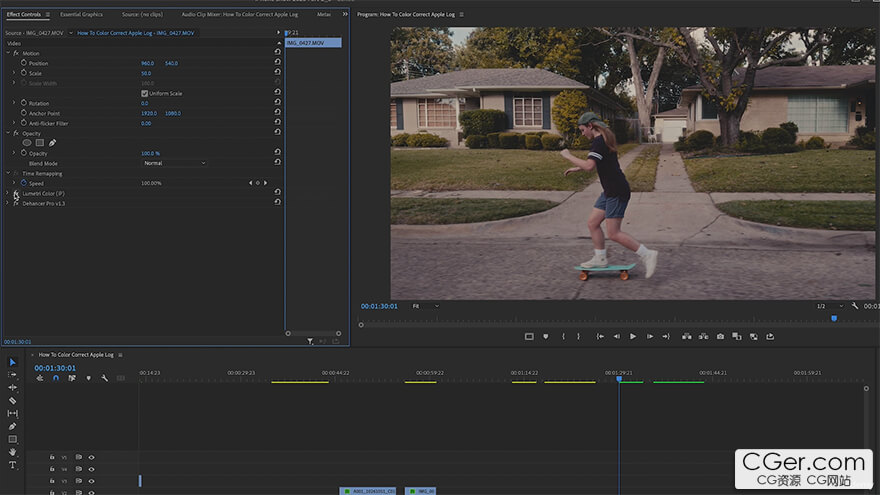The height and width of the screenshot is (495, 880).
Task: Reset the Position parameter
Action: tap(277, 62)
